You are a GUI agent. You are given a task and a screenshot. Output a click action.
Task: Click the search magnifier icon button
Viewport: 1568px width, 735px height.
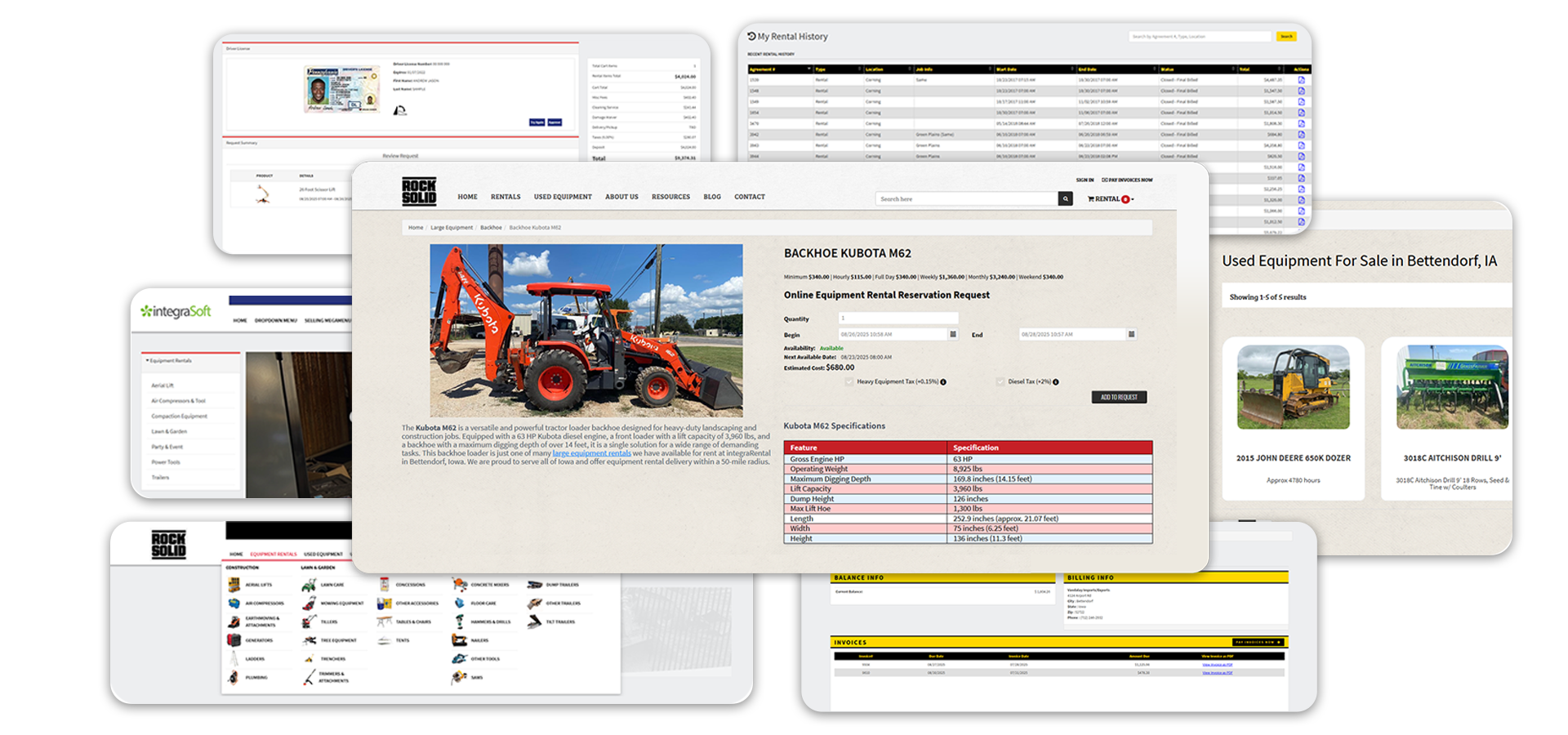pos(1065,198)
